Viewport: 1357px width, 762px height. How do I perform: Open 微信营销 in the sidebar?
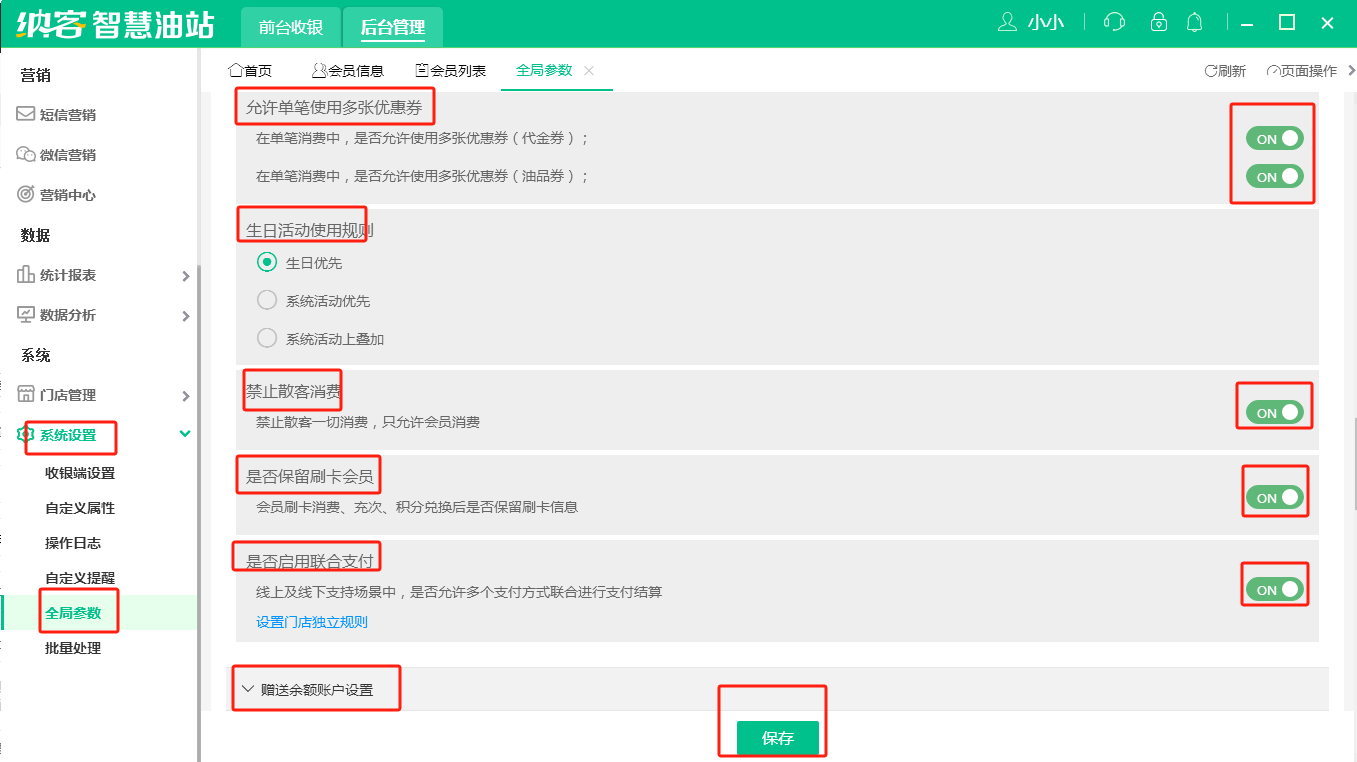tap(67, 155)
